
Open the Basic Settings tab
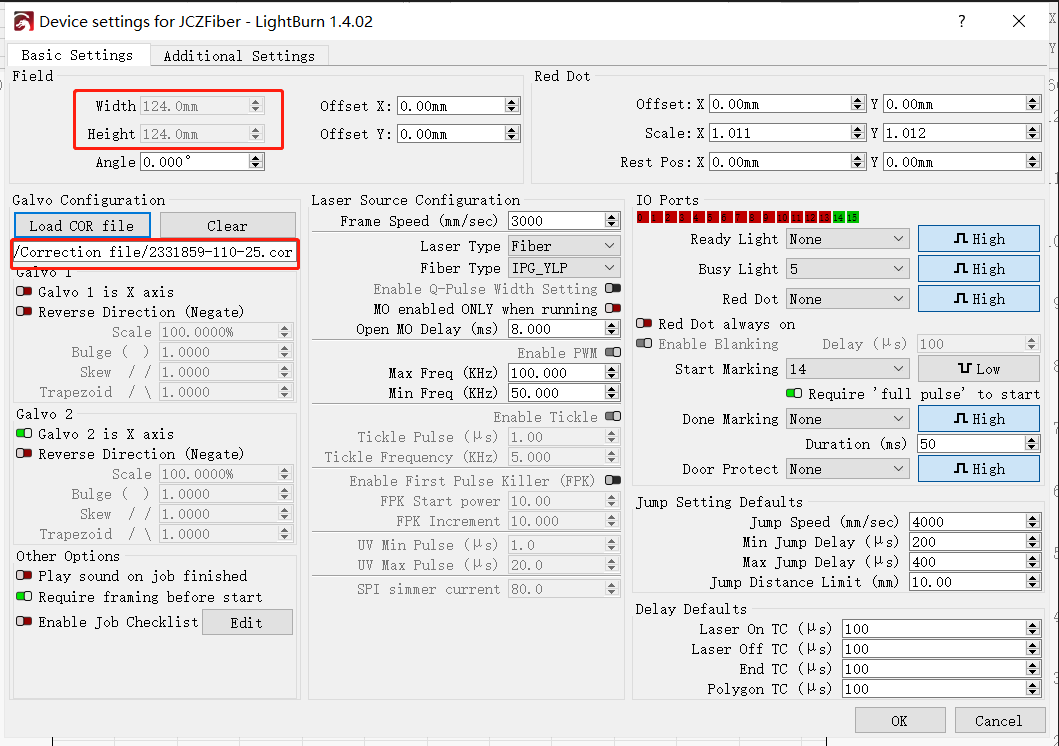coord(77,55)
